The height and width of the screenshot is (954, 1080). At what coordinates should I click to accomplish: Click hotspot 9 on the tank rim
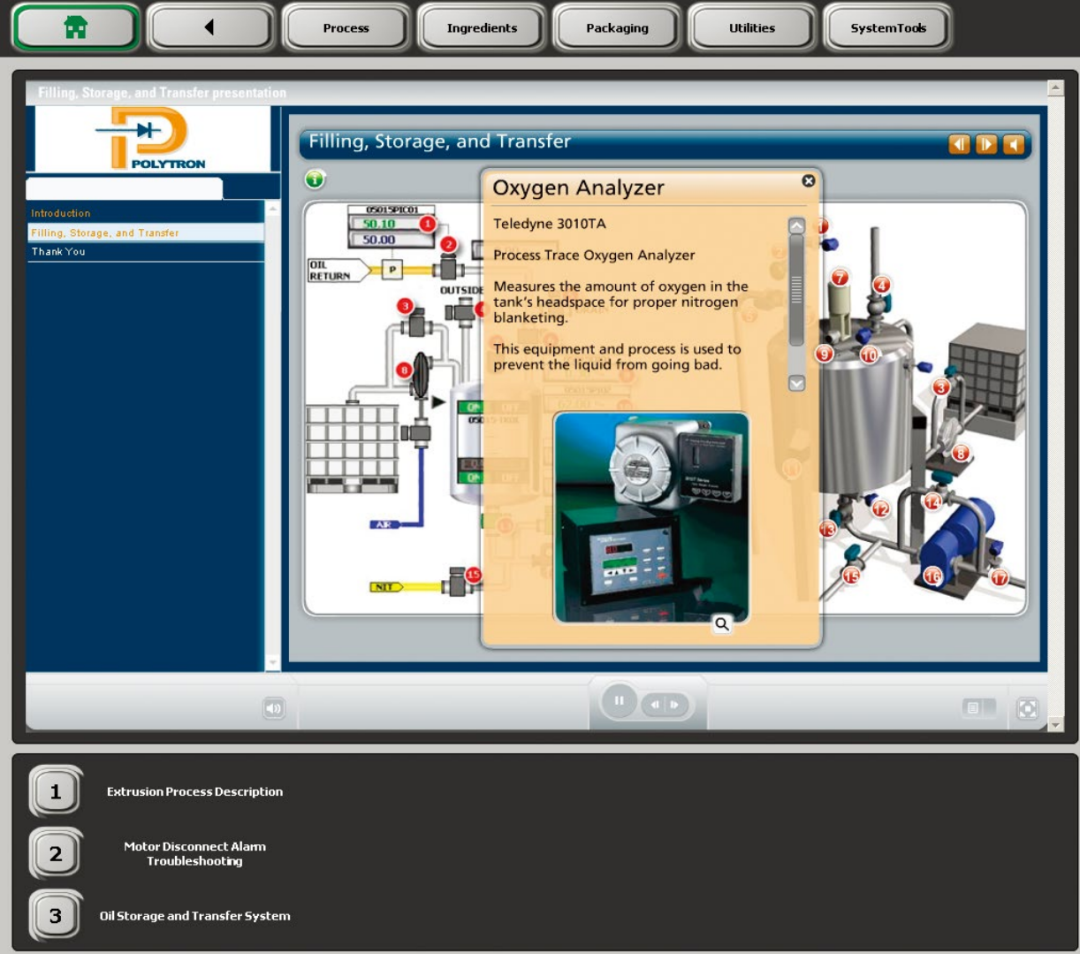[824, 354]
